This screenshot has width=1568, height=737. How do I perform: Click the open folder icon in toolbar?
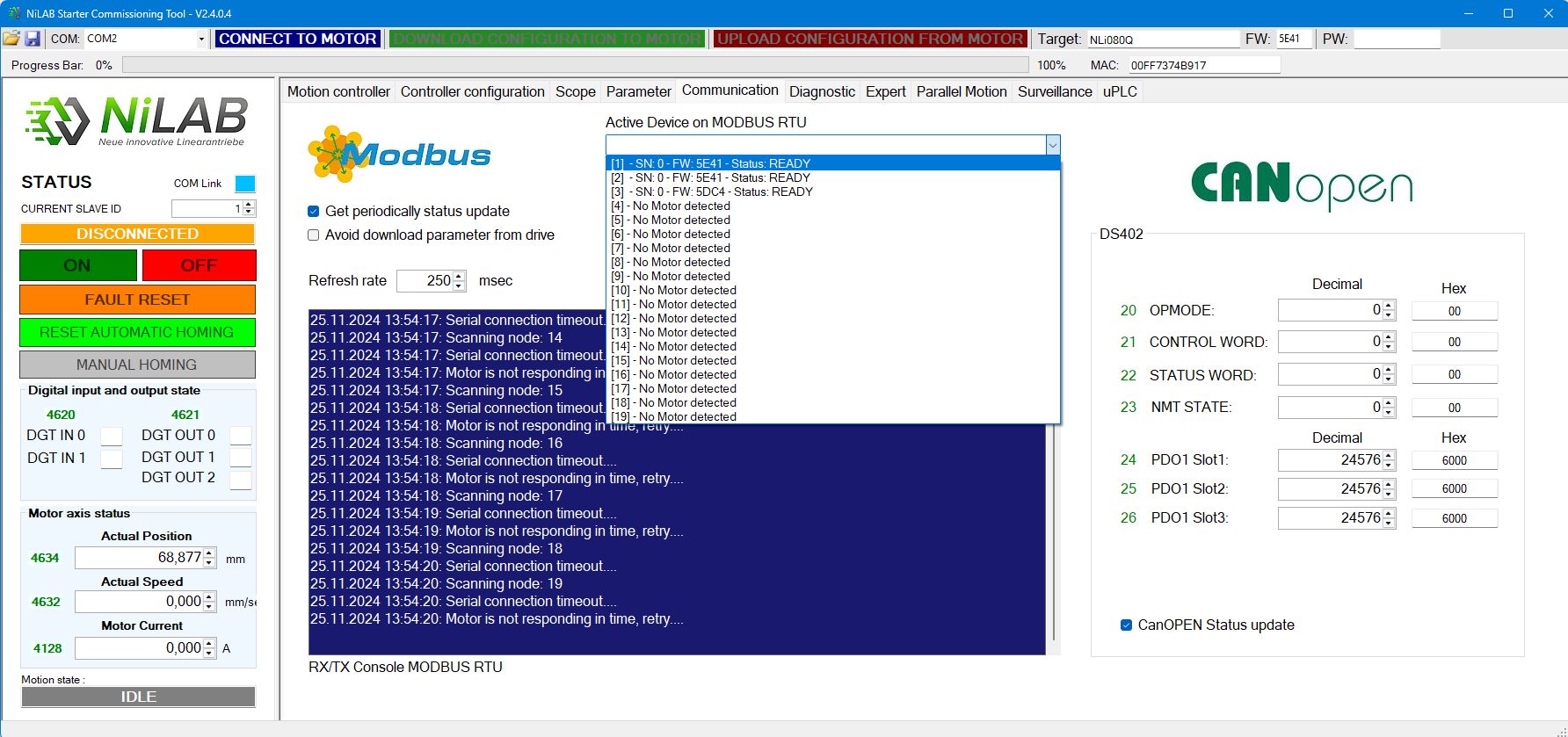(11, 39)
